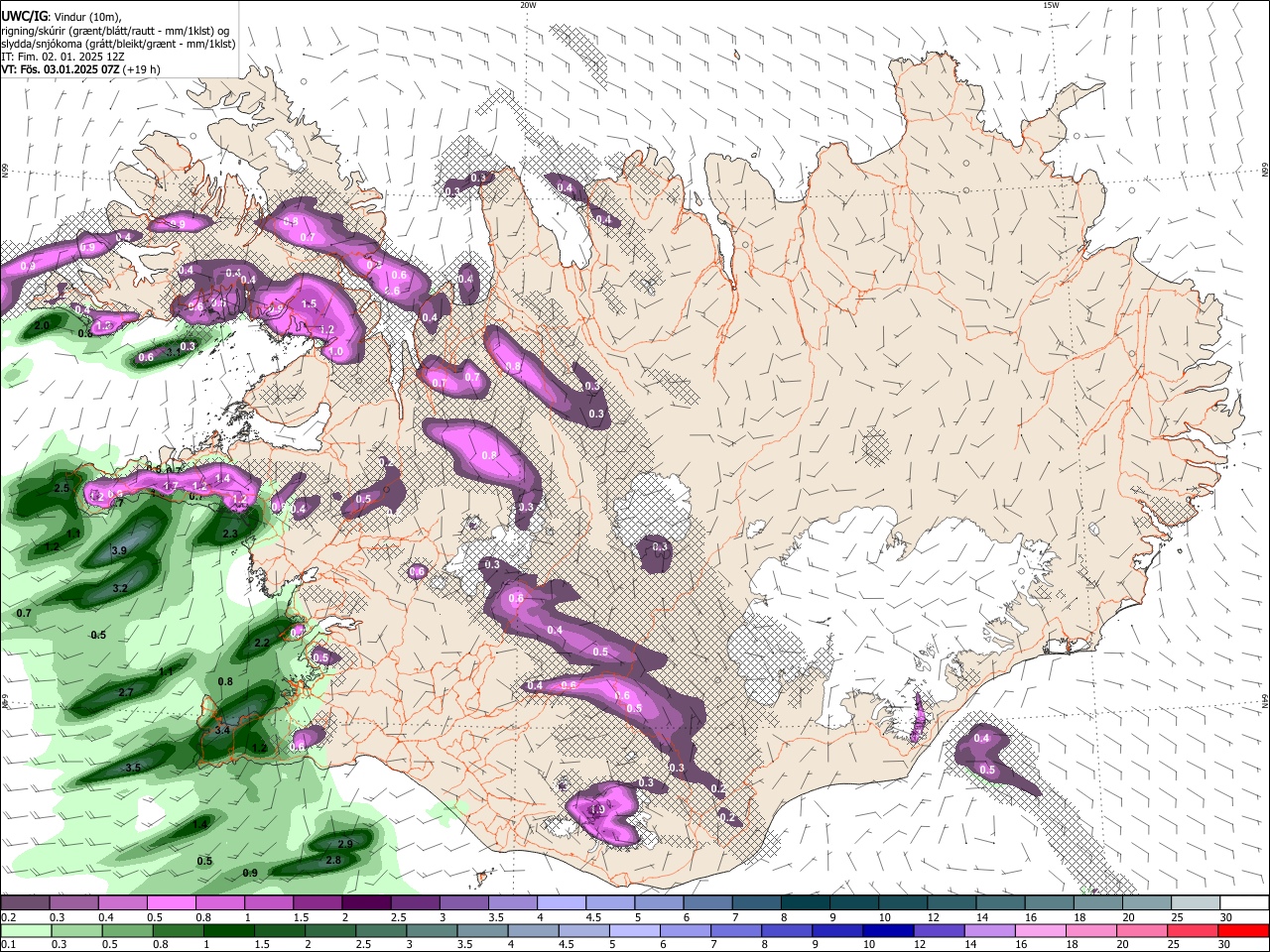The height and width of the screenshot is (952, 1270).
Task: Click the deep blue 10–12 swatch, lower scale
Action: click(x=888, y=931)
